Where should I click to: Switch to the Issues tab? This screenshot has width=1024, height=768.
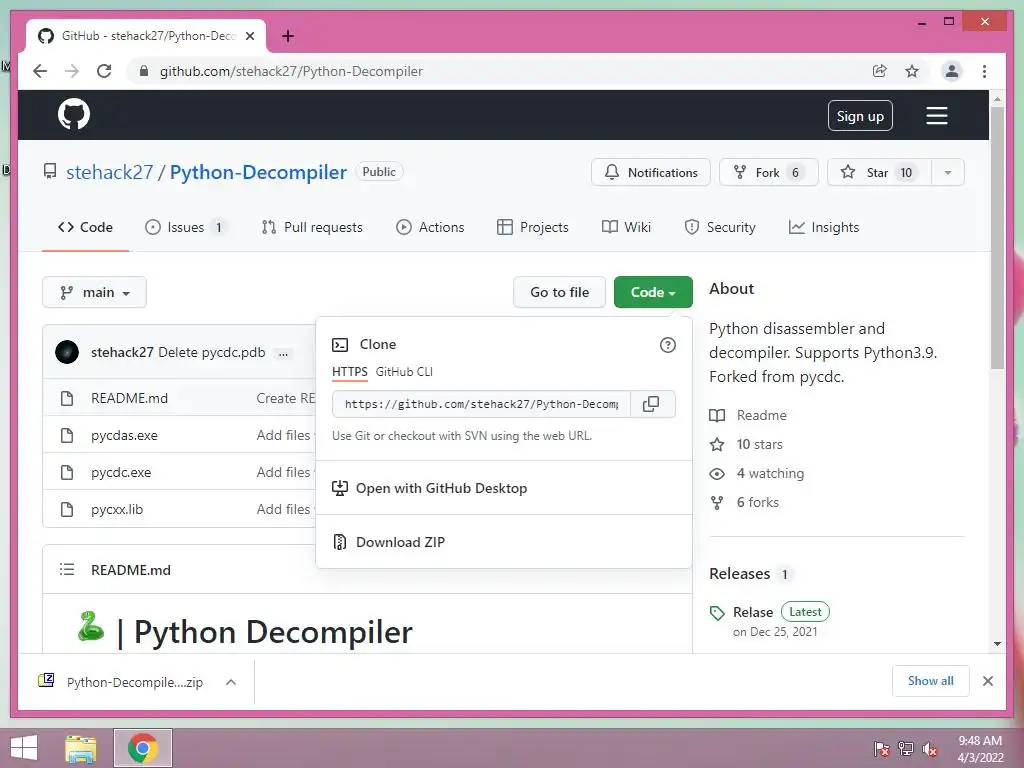tap(185, 227)
